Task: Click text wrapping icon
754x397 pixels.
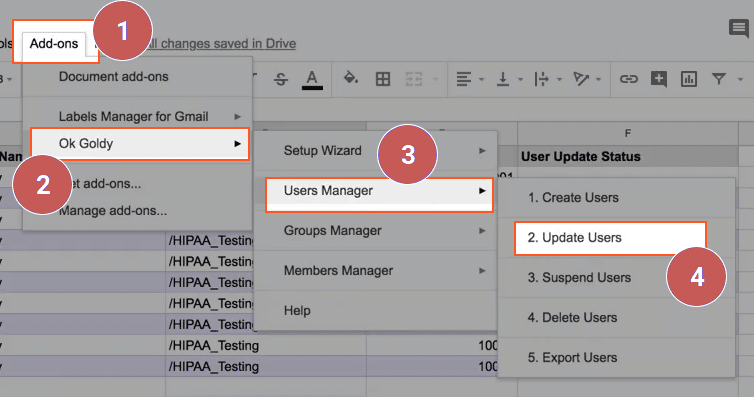Action: (x=541, y=79)
